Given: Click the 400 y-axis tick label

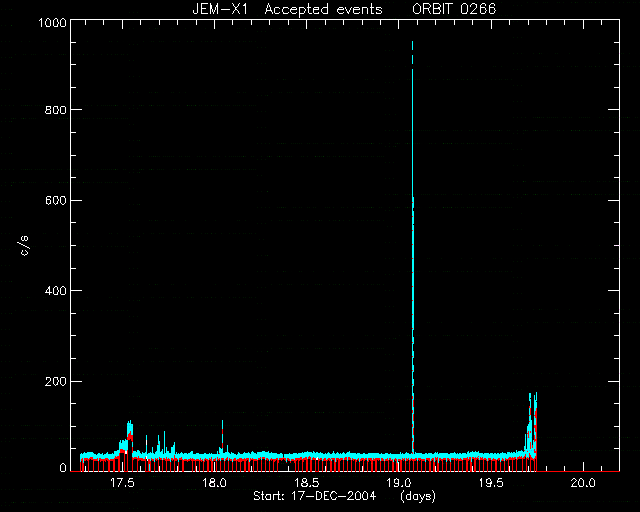Looking at the screenshot, I should click(x=55, y=291).
